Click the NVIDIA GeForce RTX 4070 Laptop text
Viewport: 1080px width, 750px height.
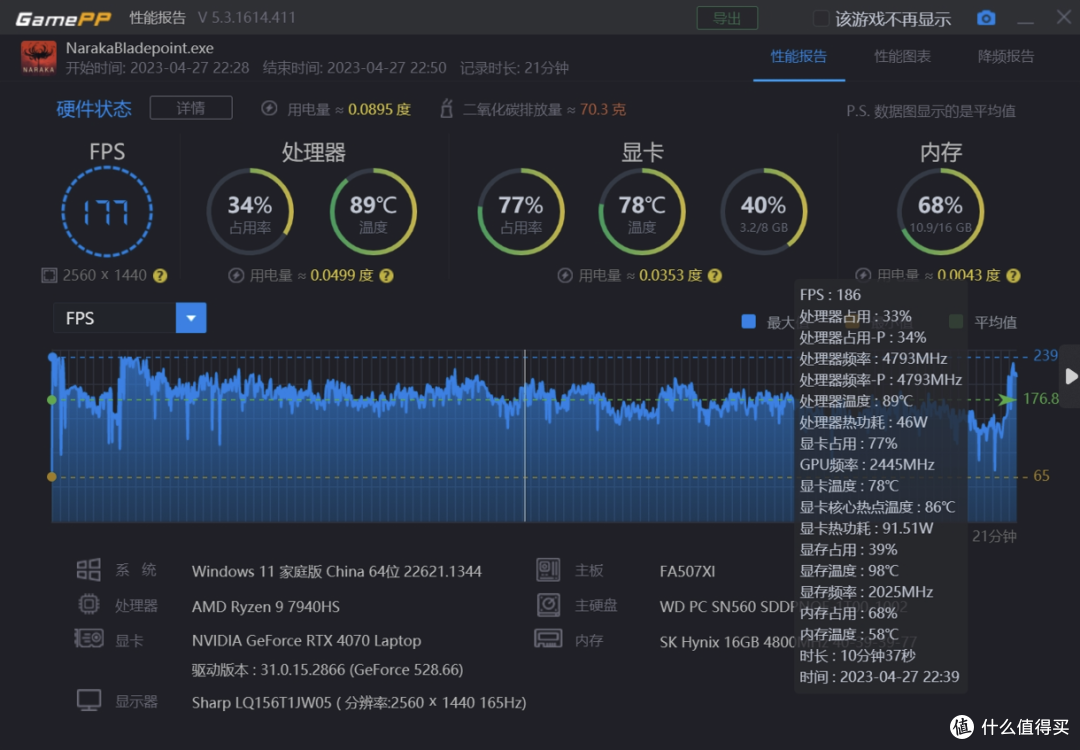coord(307,640)
